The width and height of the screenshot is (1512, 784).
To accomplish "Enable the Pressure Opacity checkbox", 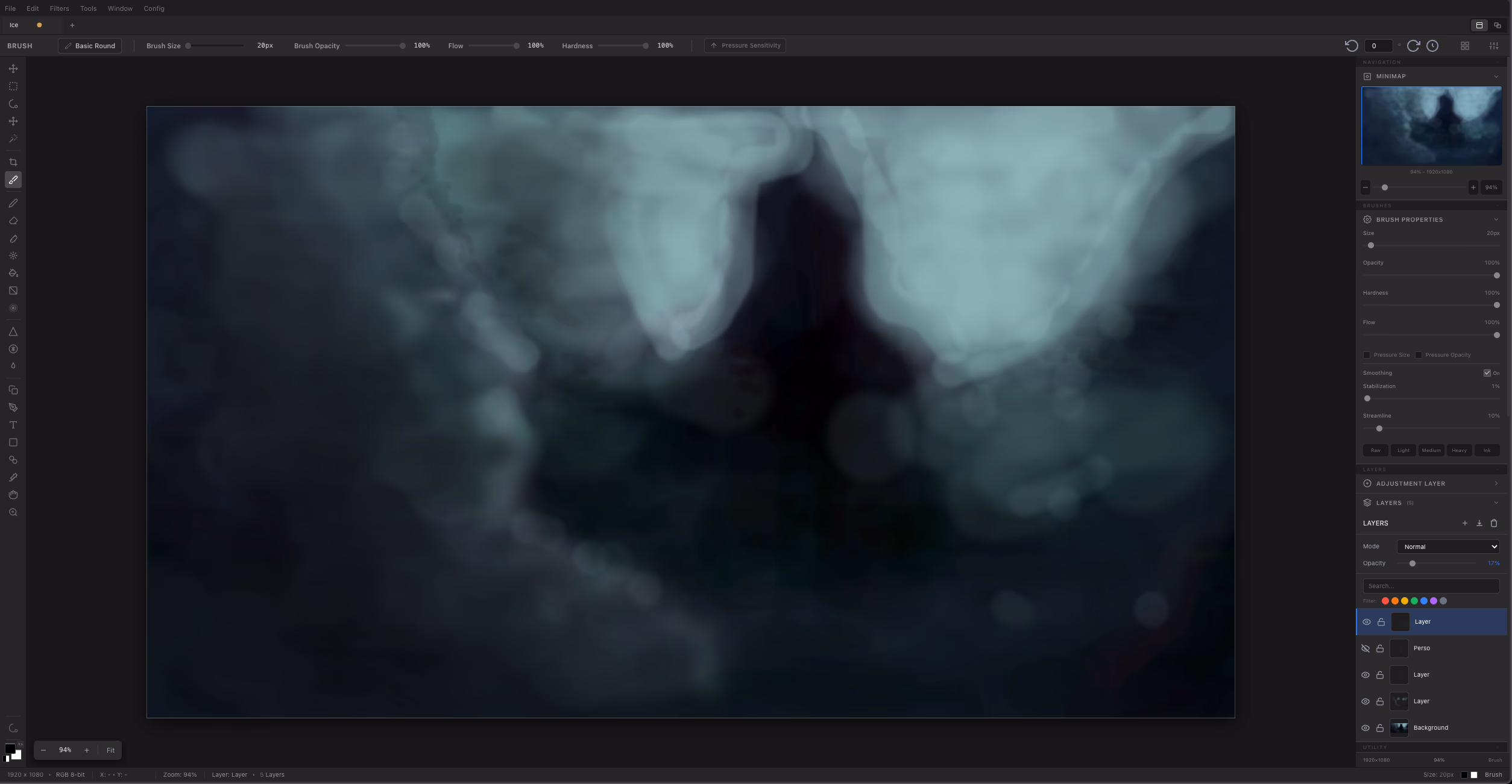I will [1419, 355].
